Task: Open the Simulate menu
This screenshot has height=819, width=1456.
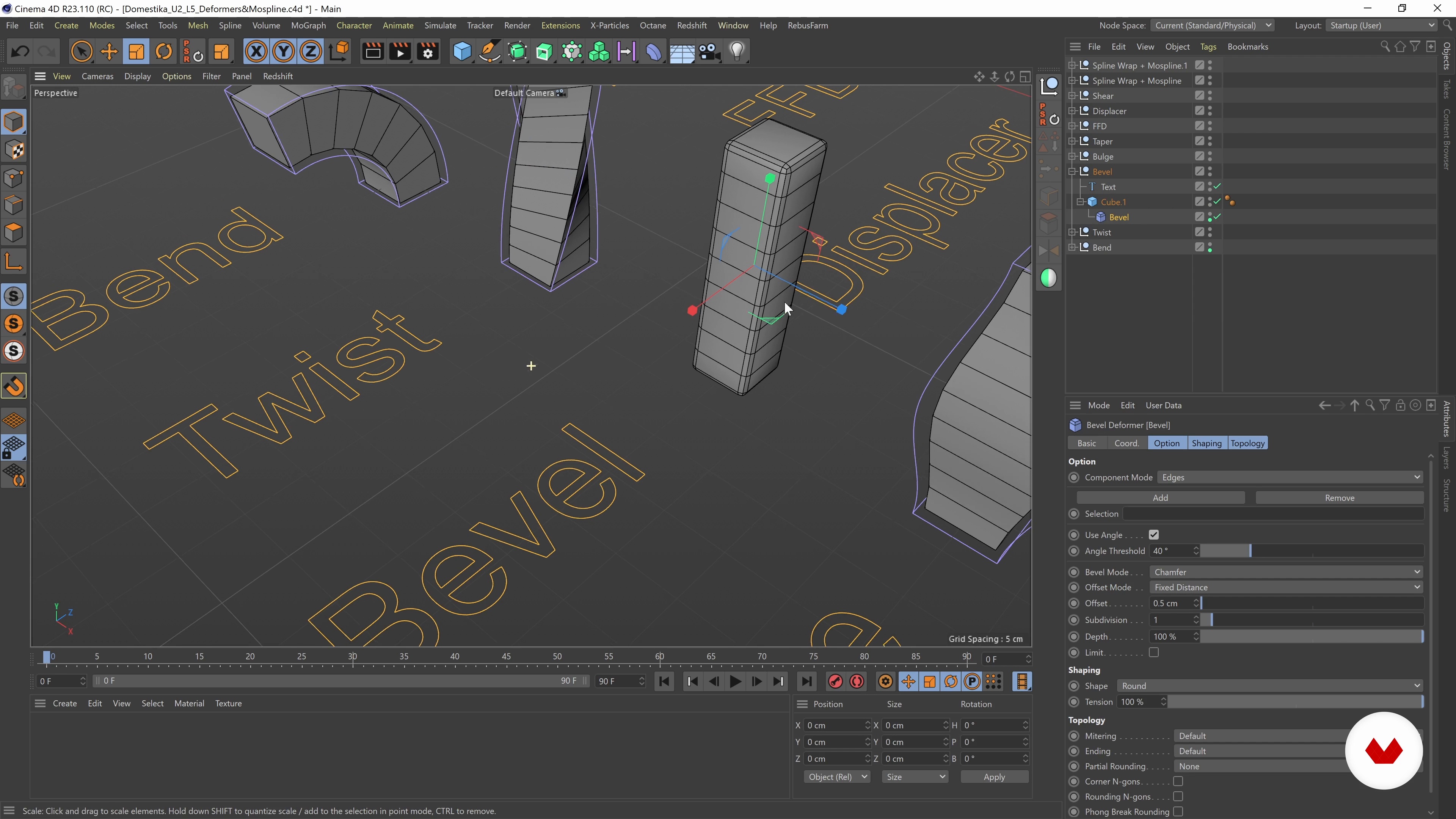Action: tap(440, 25)
